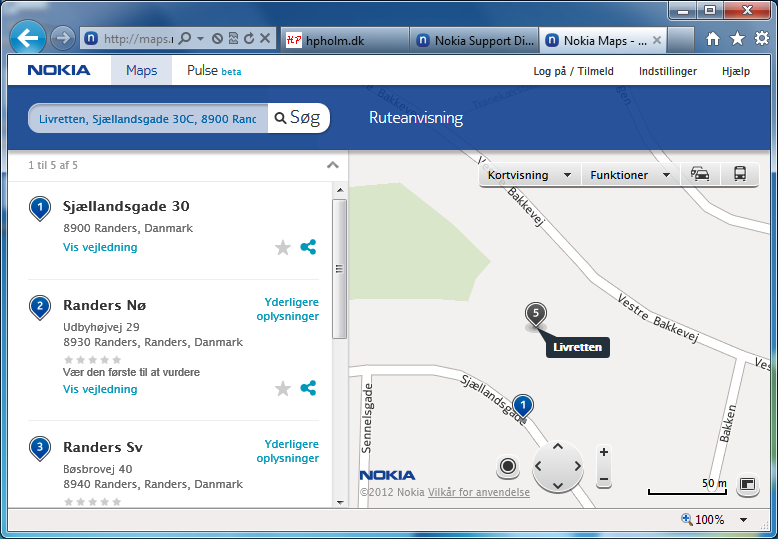Click the locate-me target button
The height and width of the screenshot is (539, 778).
[x=508, y=467]
